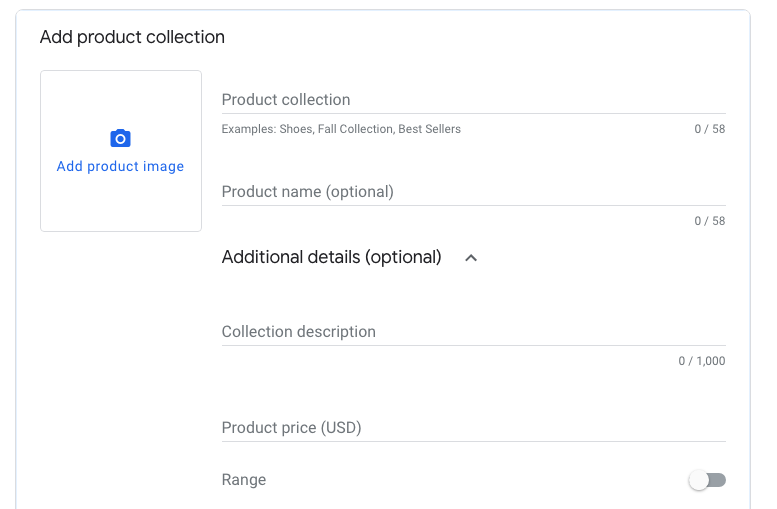Viewport: 777px width, 509px height.
Task: Click the underline of the Product name field
Action: pos(472,206)
